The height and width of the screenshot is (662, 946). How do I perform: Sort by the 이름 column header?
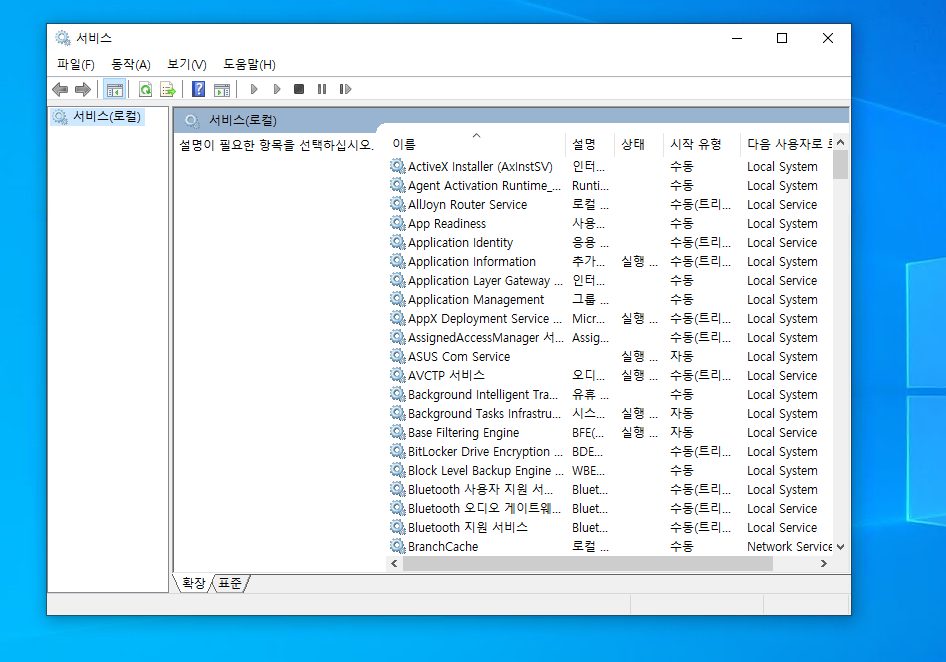tap(476, 144)
